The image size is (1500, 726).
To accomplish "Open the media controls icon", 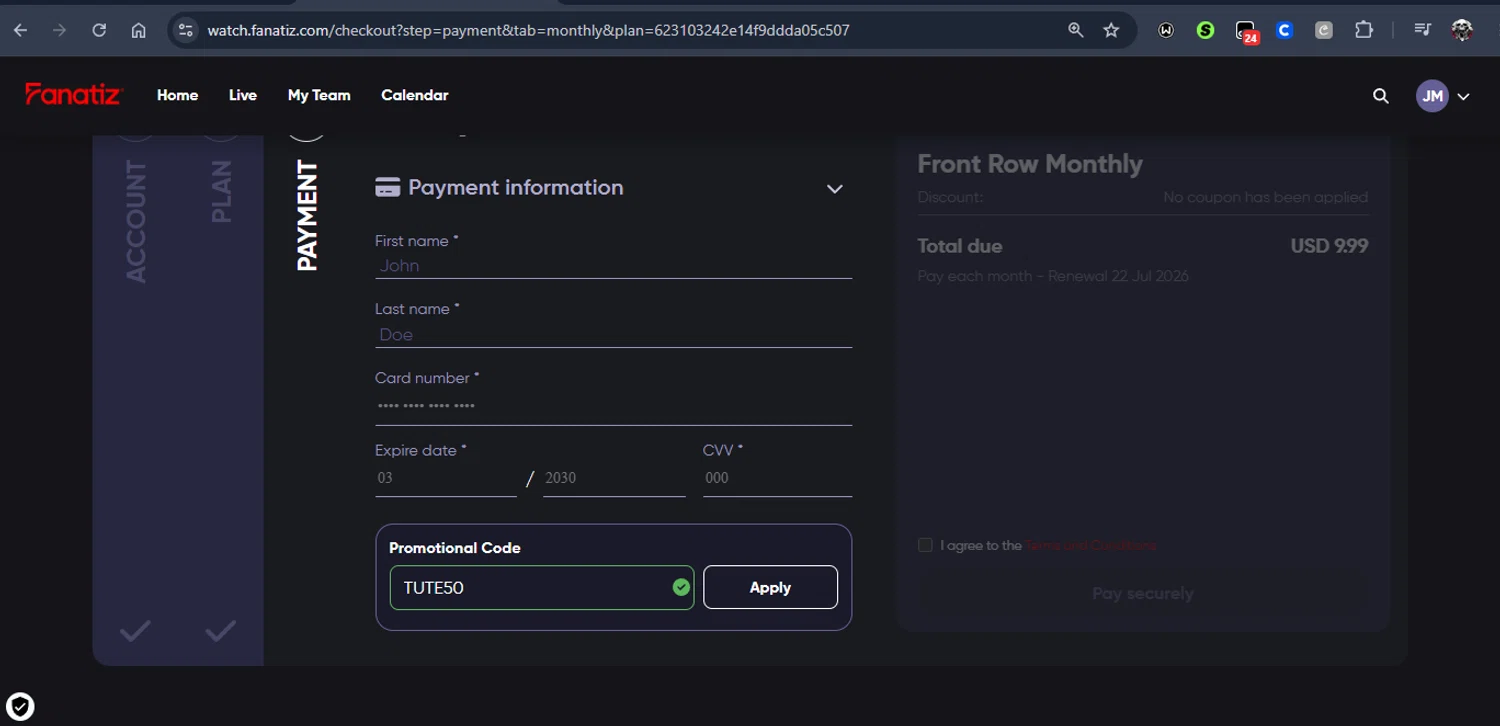I will click(x=1422, y=30).
